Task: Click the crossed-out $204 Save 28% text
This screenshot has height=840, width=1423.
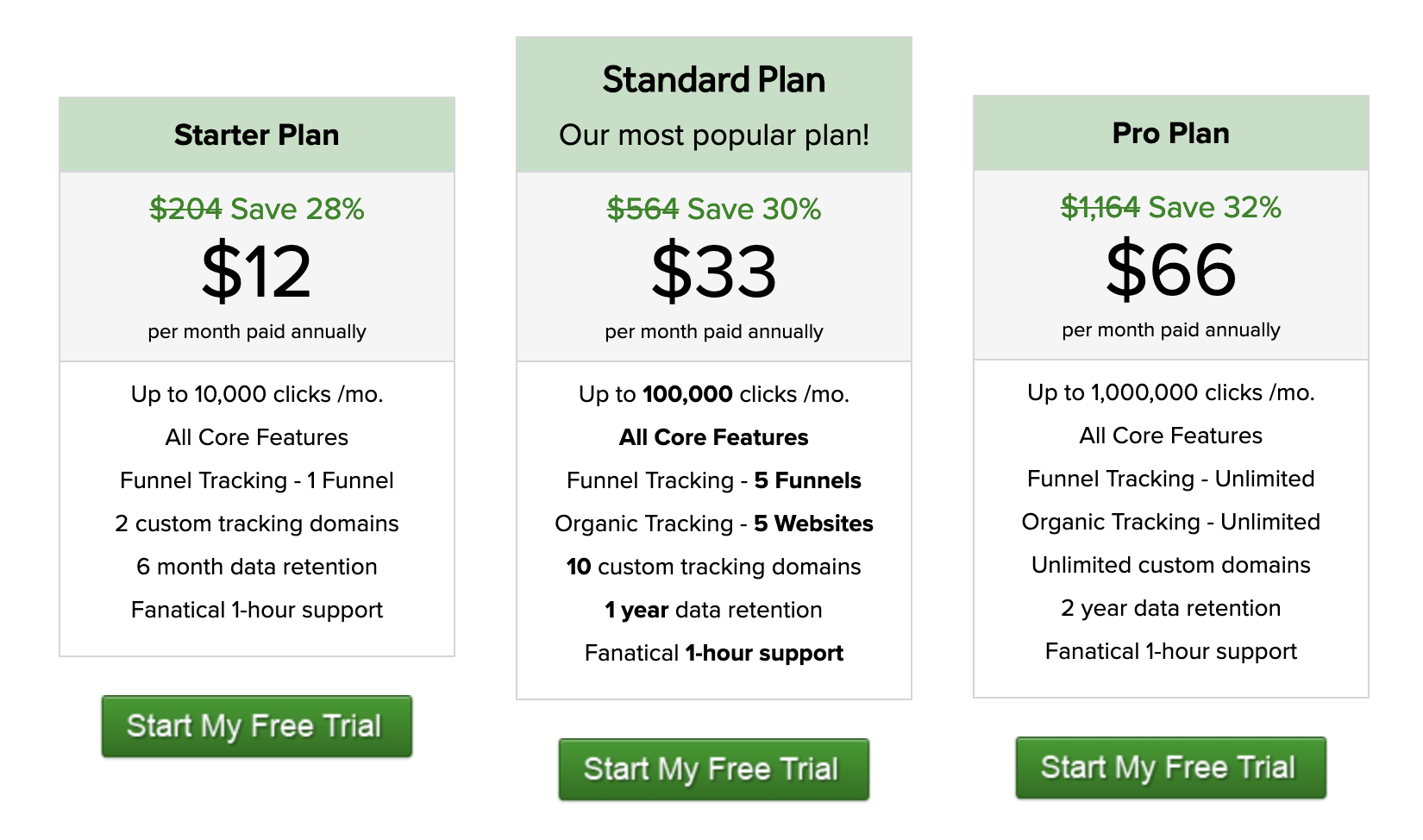Action: [x=257, y=209]
